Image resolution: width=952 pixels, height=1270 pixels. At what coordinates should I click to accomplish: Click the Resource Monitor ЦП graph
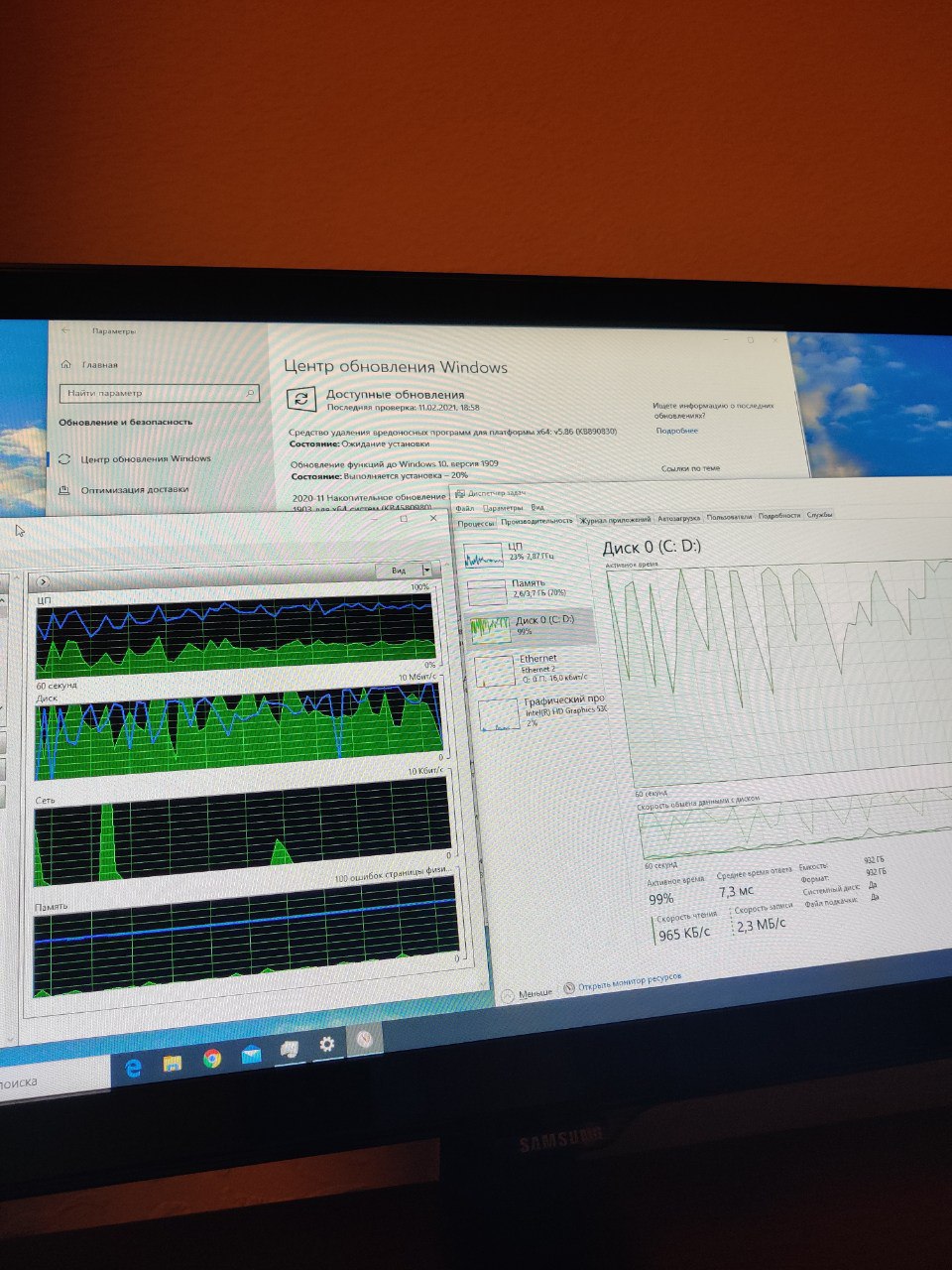[235, 635]
